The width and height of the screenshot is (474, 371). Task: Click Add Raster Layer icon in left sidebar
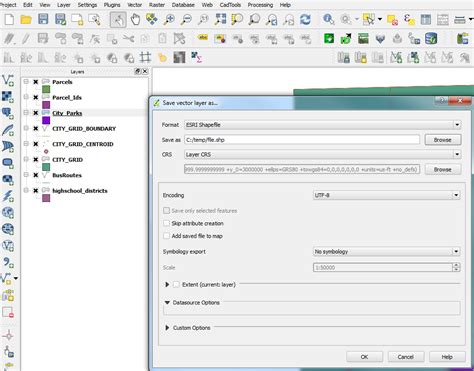click(8, 97)
